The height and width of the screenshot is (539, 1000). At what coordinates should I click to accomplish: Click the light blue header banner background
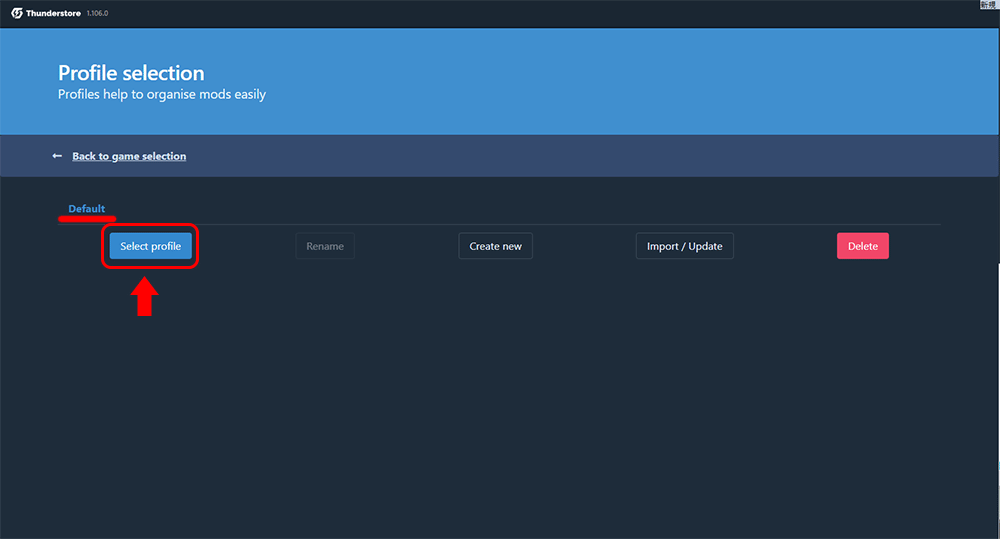pyautogui.click(x=600, y=80)
